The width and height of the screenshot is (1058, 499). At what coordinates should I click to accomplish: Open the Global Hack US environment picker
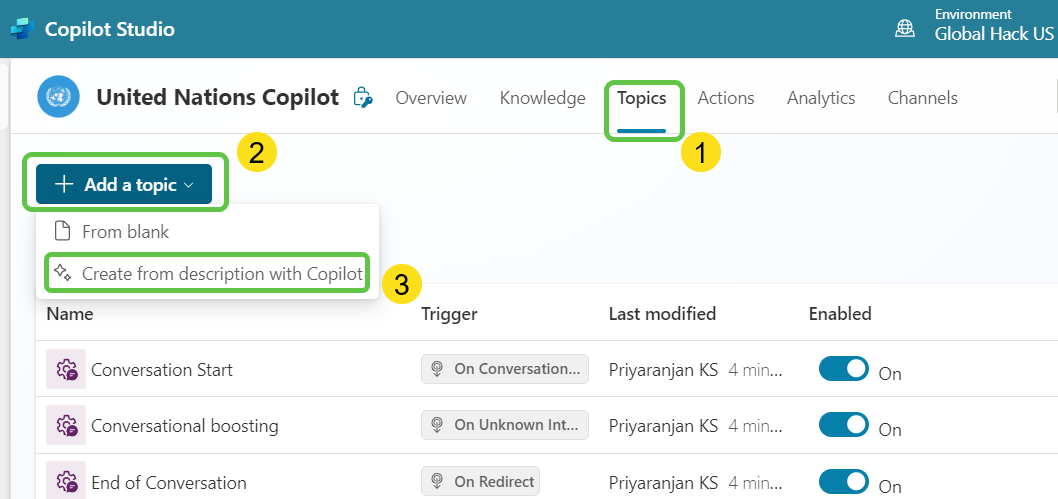pyautogui.click(x=993, y=33)
